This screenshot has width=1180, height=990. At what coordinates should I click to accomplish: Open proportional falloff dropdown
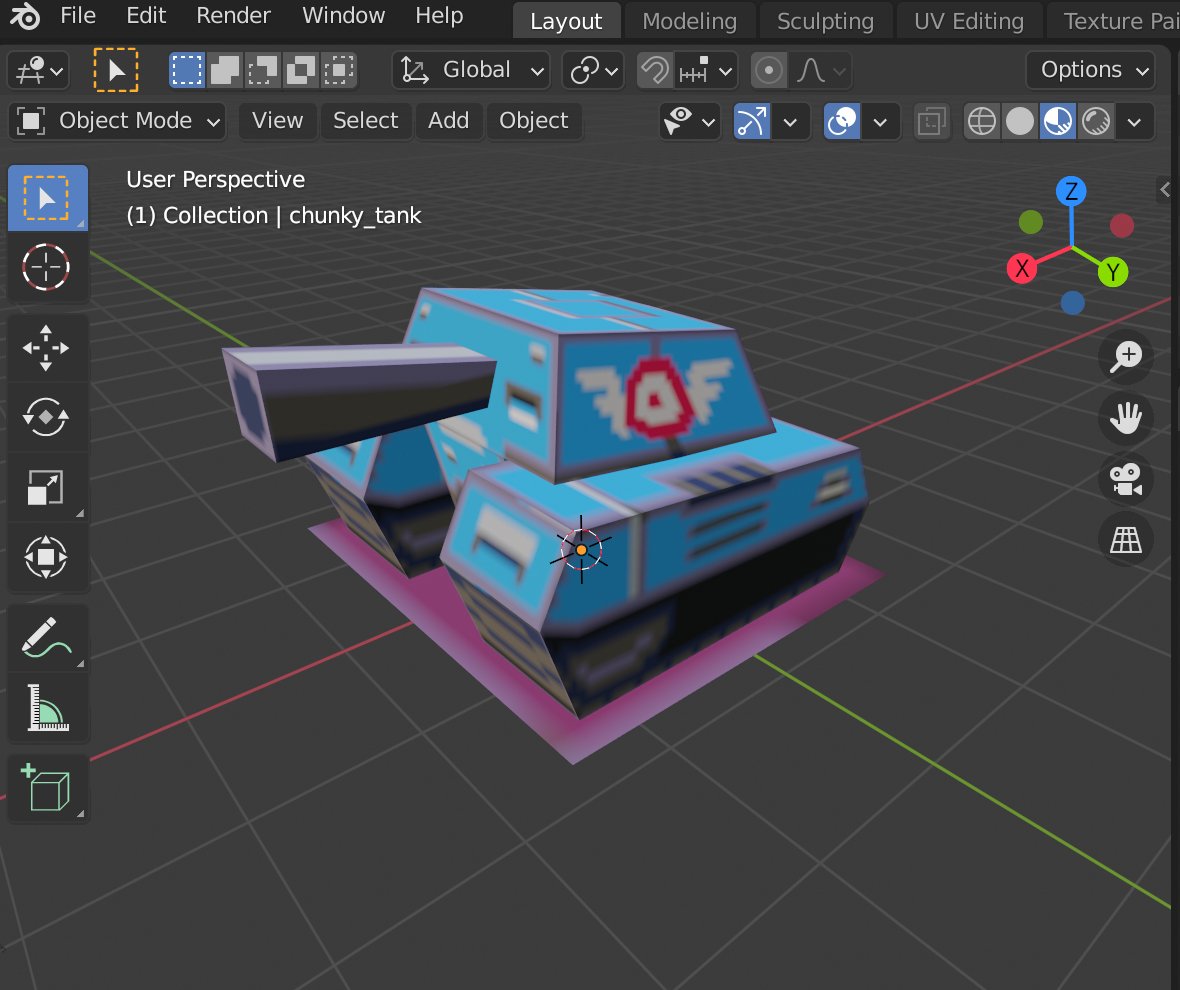pyautogui.click(x=820, y=71)
